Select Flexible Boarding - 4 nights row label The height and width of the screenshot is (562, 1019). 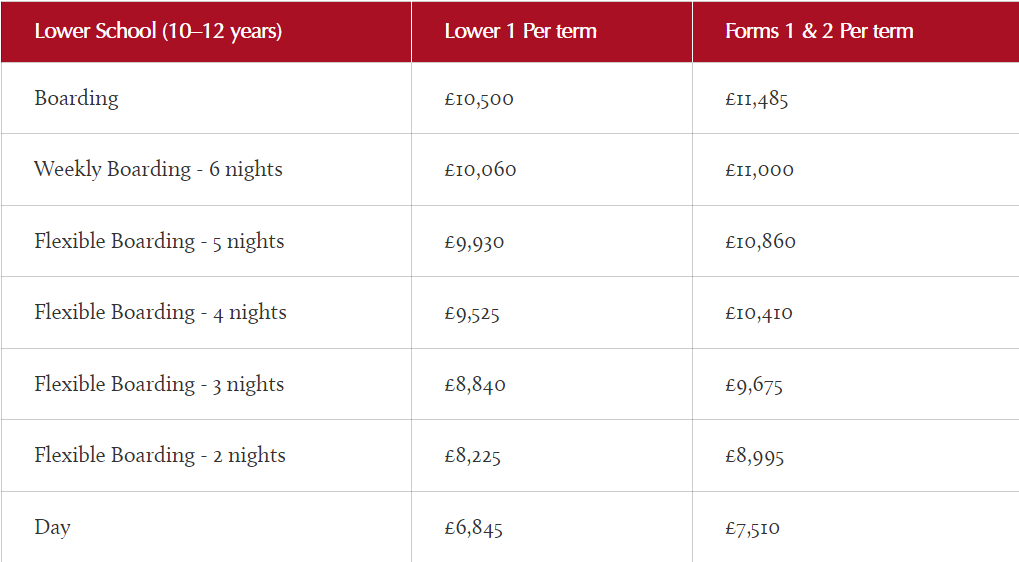(161, 313)
